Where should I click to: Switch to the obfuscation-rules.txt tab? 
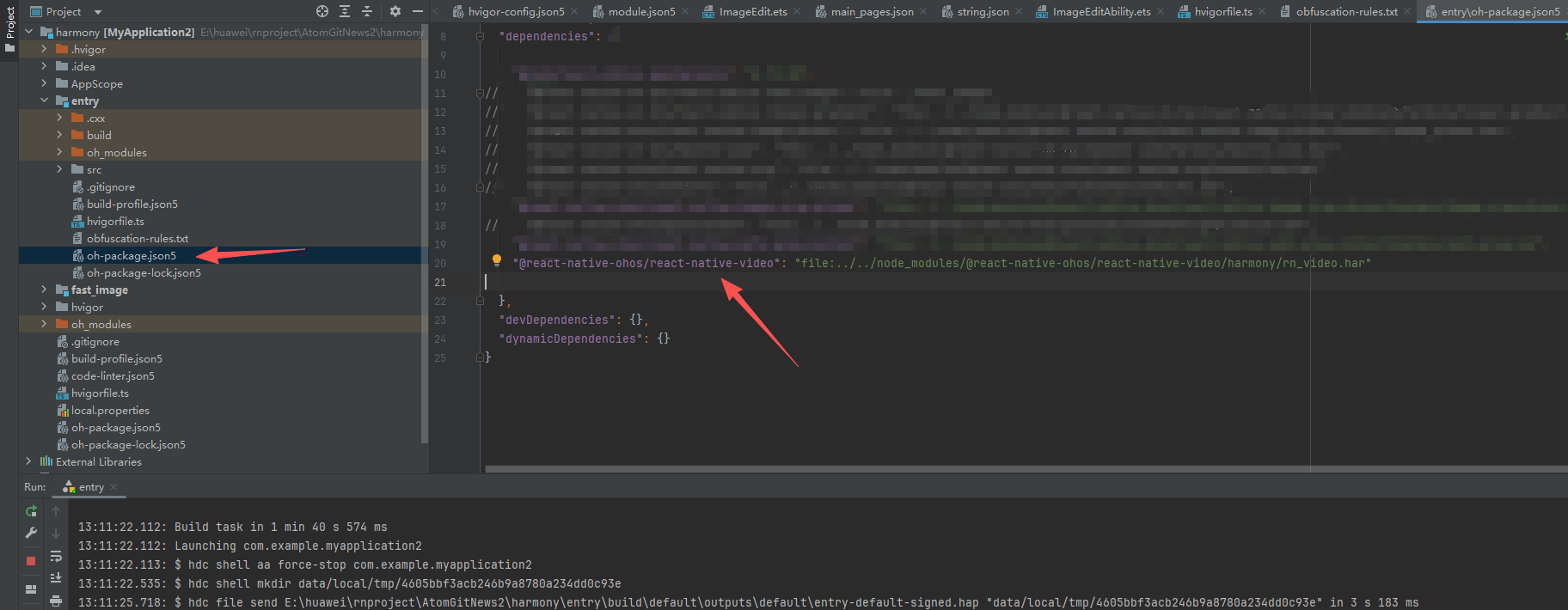point(1346,12)
